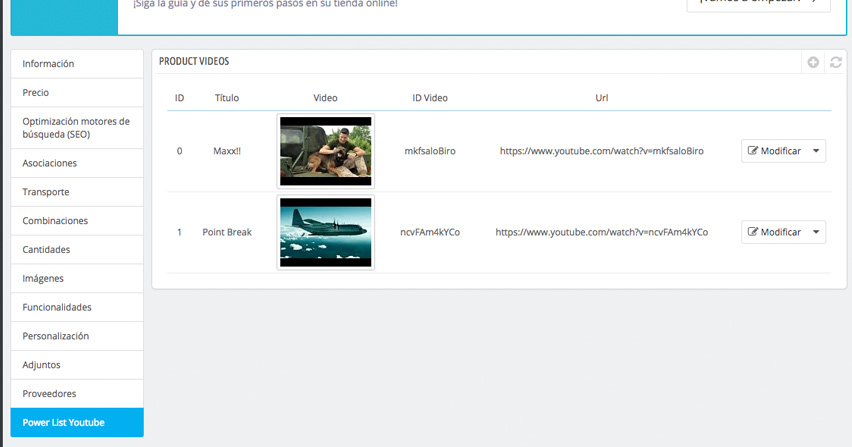Click the Video column header

325,98
